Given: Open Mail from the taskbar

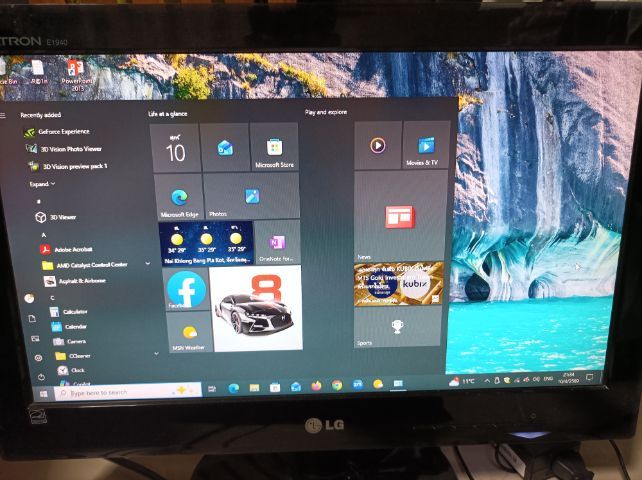Looking at the screenshot, I should tap(296, 386).
